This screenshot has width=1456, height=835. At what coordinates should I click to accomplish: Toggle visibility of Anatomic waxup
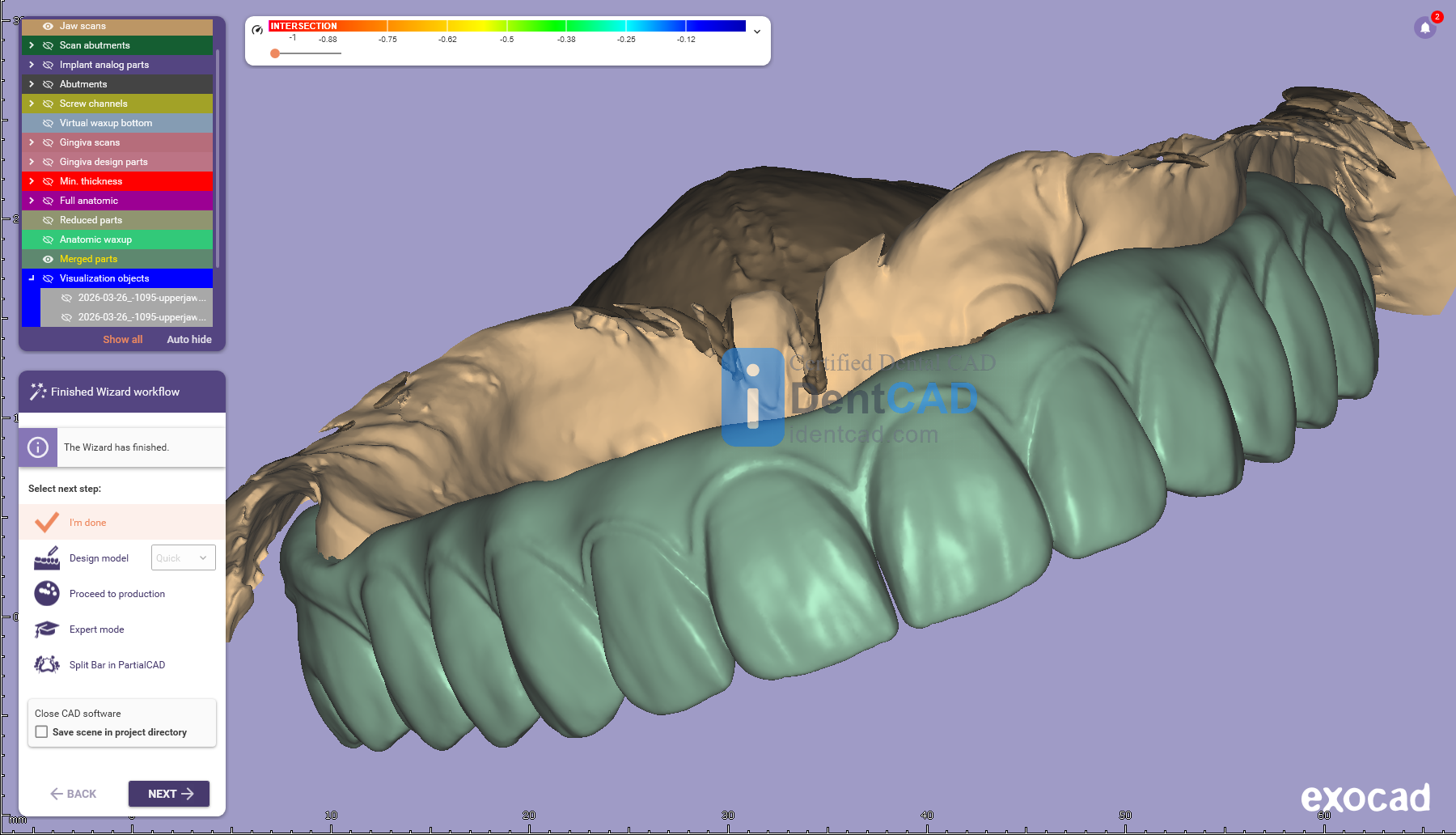tap(48, 239)
